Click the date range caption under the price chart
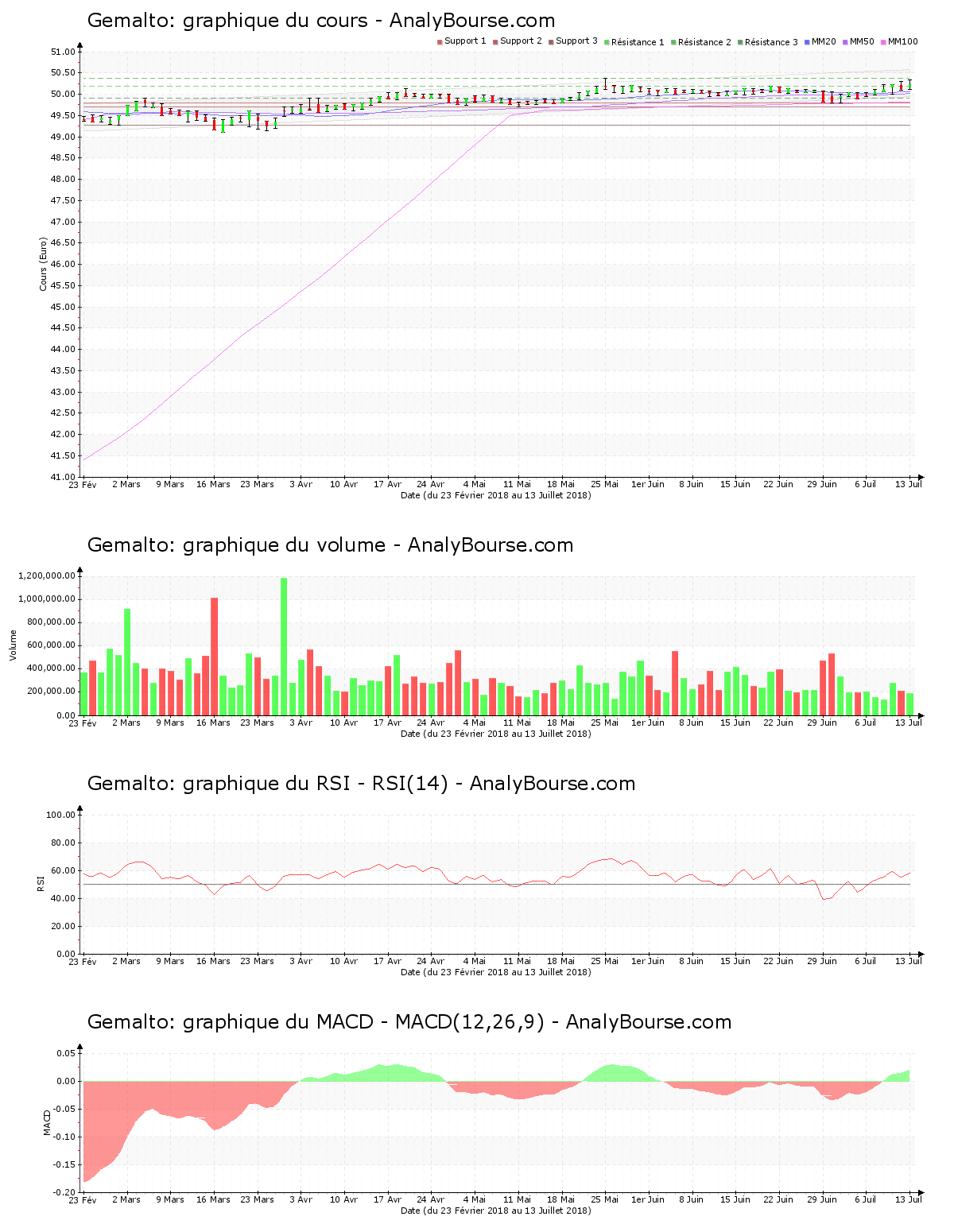 pos(496,495)
